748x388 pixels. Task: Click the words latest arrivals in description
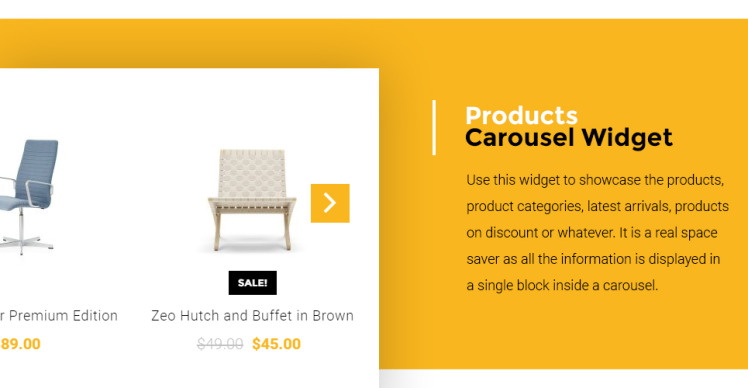(629, 206)
